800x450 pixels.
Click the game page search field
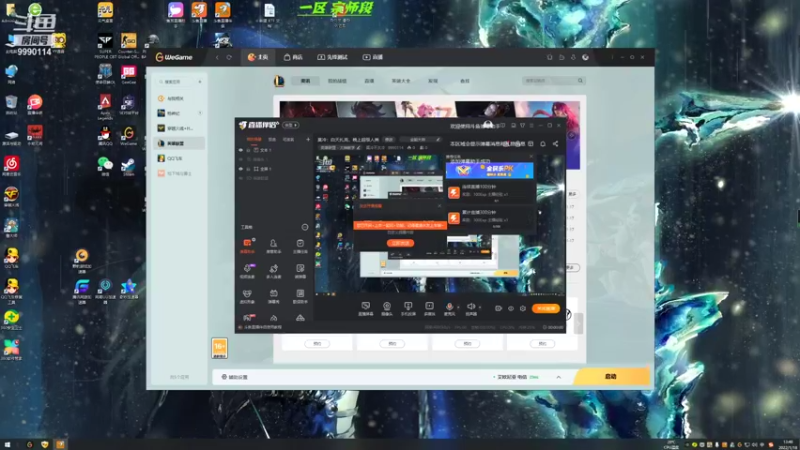[554, 81]
